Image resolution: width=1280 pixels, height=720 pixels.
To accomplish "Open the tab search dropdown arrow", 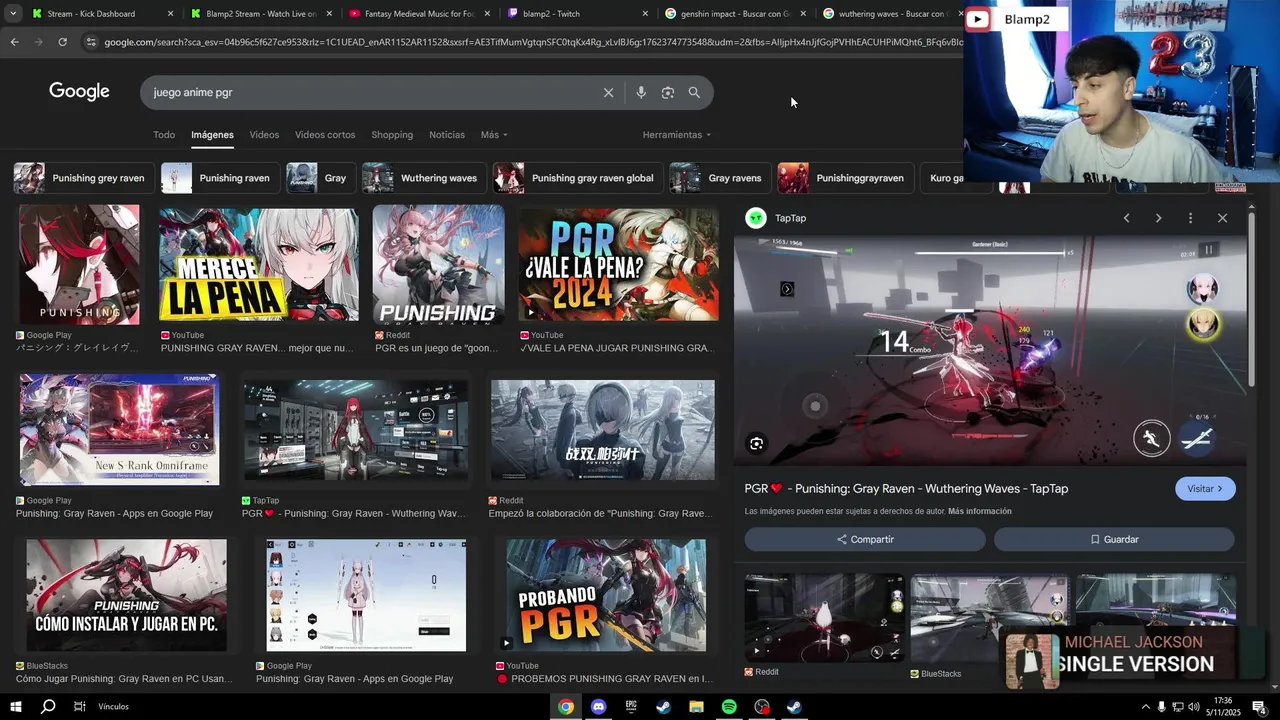I will [13, 14].
